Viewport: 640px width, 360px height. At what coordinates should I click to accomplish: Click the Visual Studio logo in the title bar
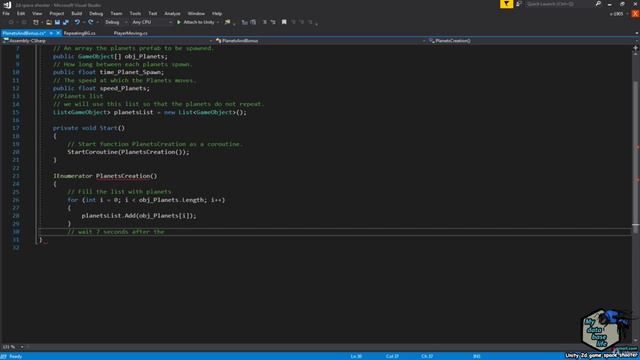(x=7, y=5)
